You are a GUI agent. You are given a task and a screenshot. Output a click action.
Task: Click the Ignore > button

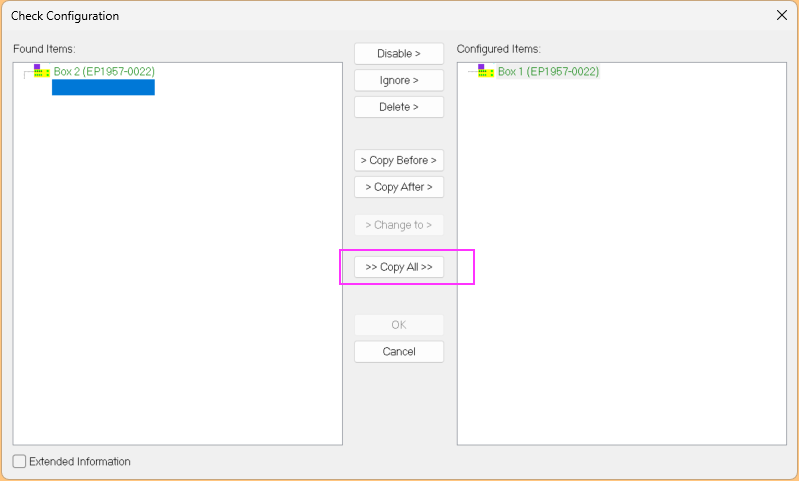(399, 81)
